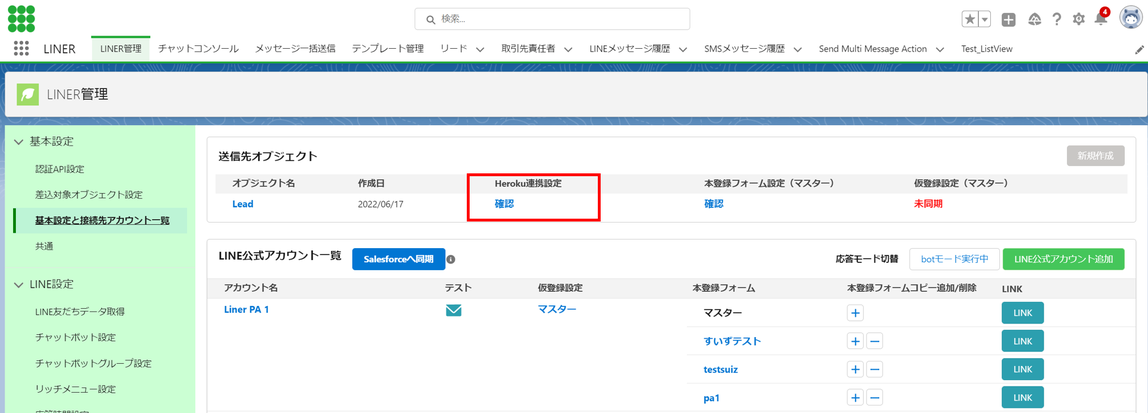Add form copy for すいずテスト row

coord(855,341)
